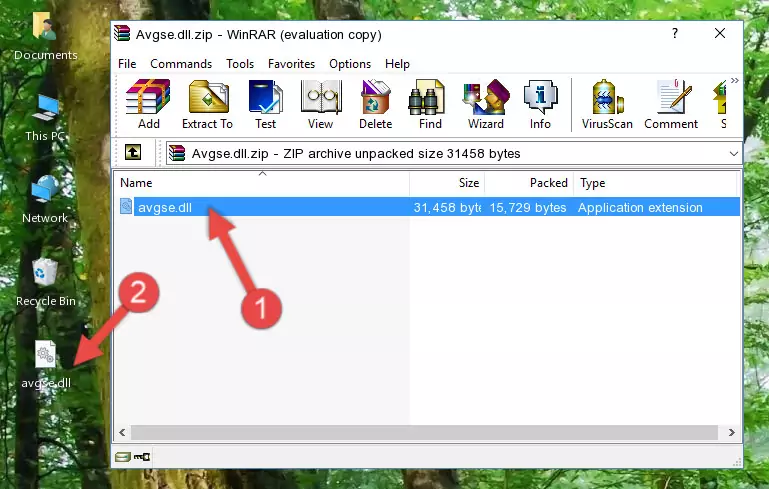The width and height of the screenshot is (769, 489).
Task: Click the avgse.dll file icon in list
Action: tap(126, 206)
